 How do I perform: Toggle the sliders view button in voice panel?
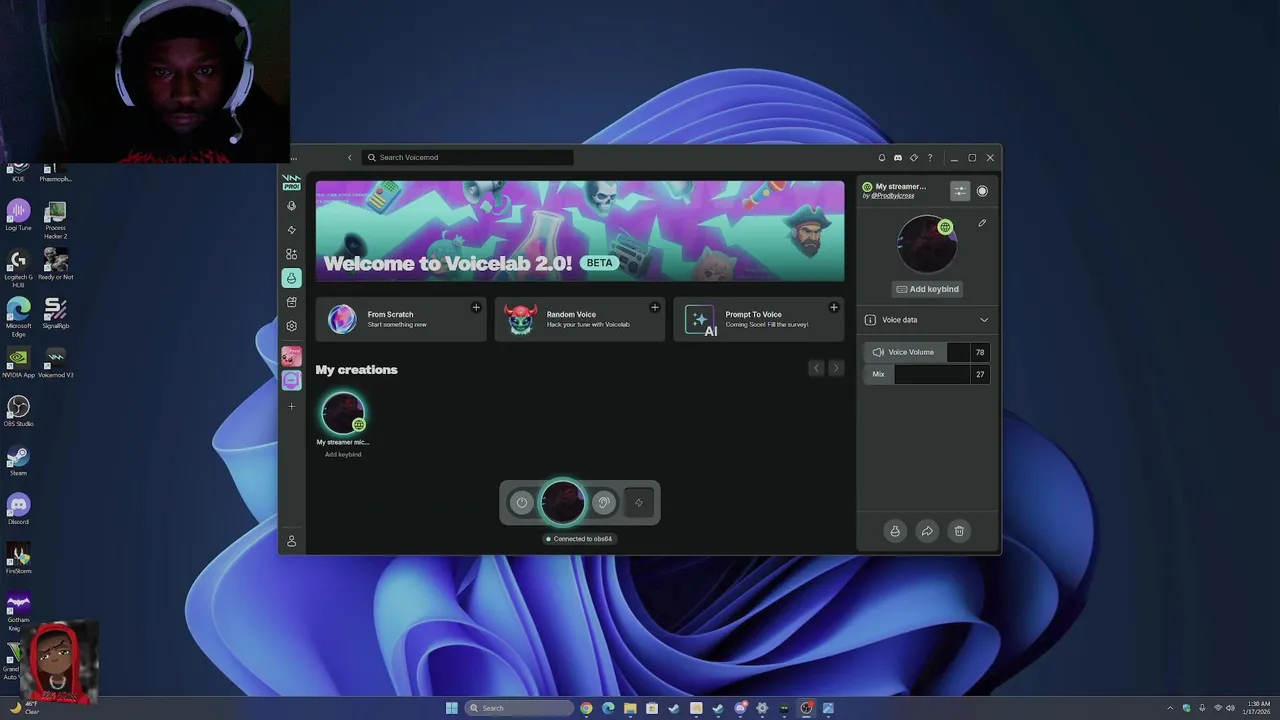[x=960, y=191]
